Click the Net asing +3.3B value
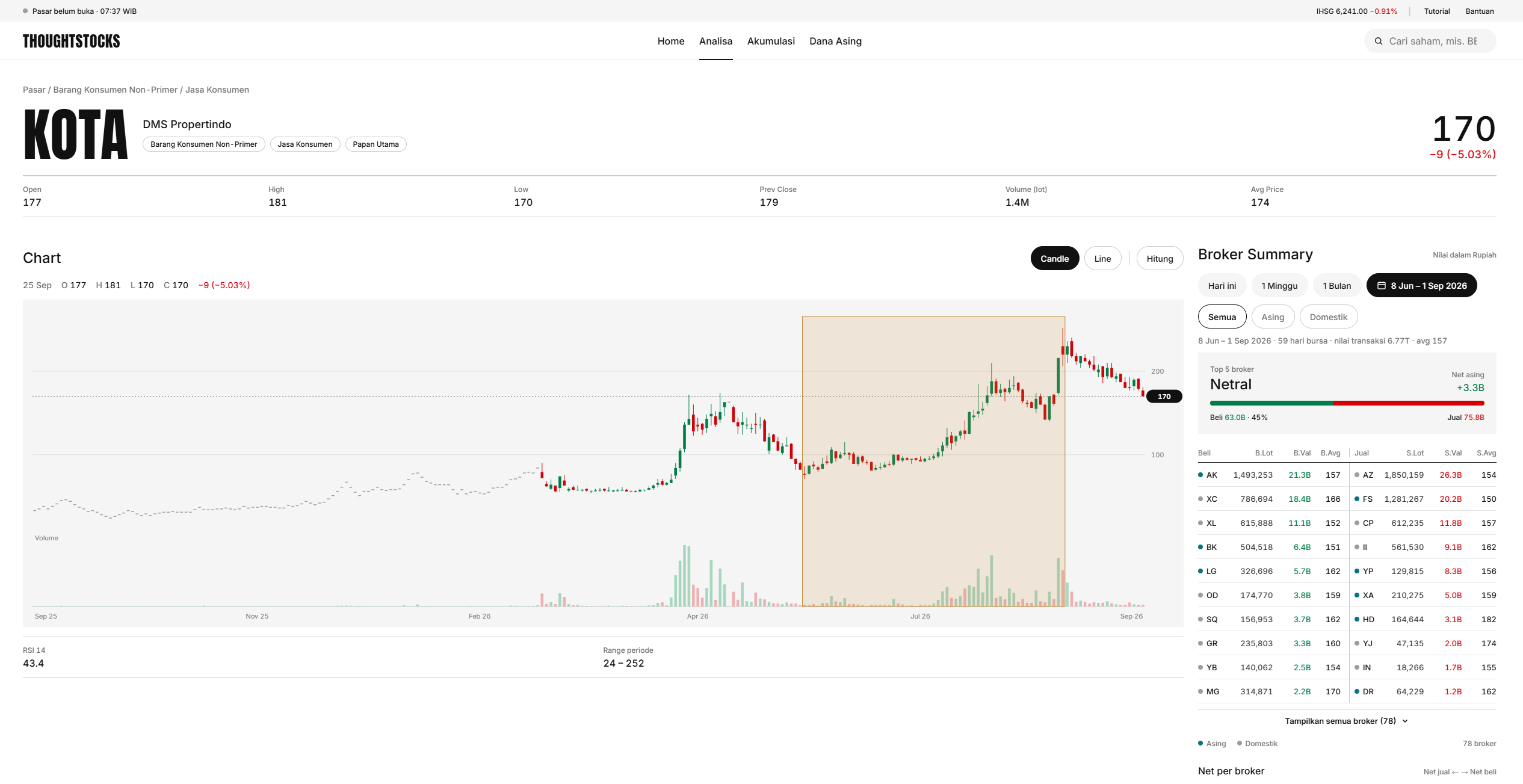The image size is (1523, 784). click(1470, 388)
